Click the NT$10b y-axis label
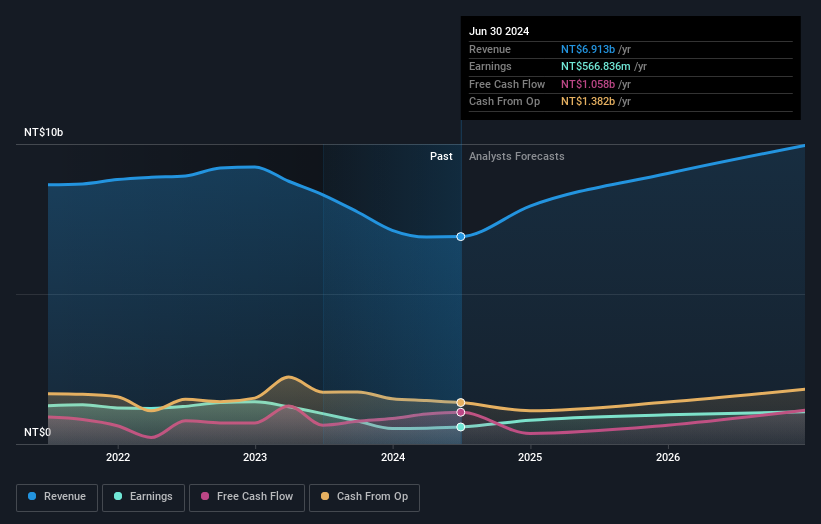The image size is (821, 524). pos(43,132)
